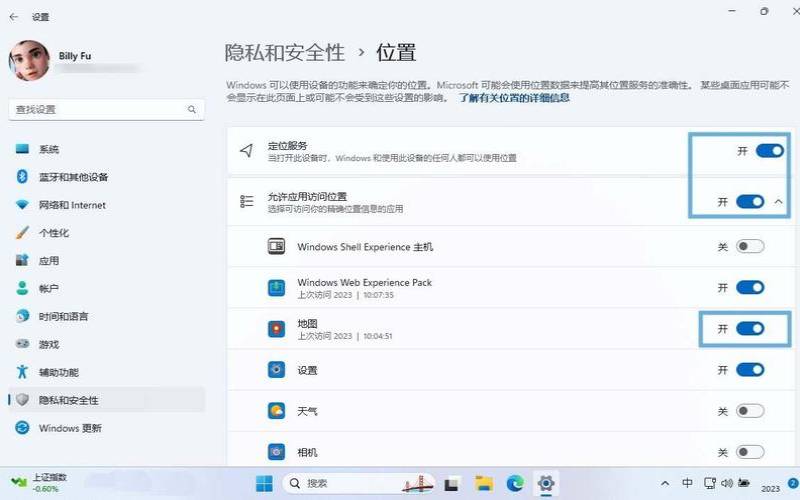Viewport: 800px width, 500px height.
Task: Open 个性化 category
Action: point(106,233)
